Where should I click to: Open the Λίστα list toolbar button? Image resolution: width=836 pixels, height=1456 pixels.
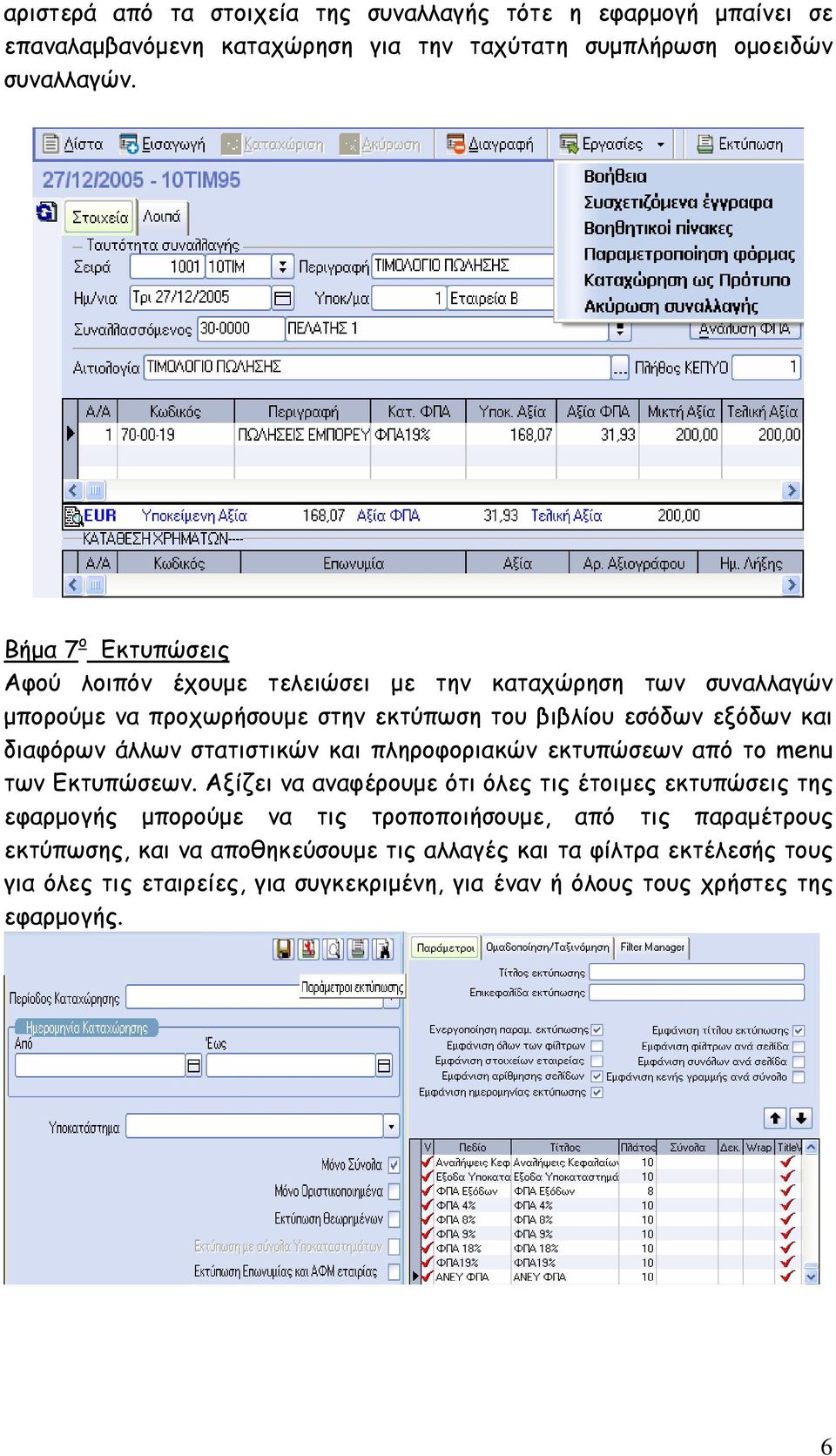(73, 144)
